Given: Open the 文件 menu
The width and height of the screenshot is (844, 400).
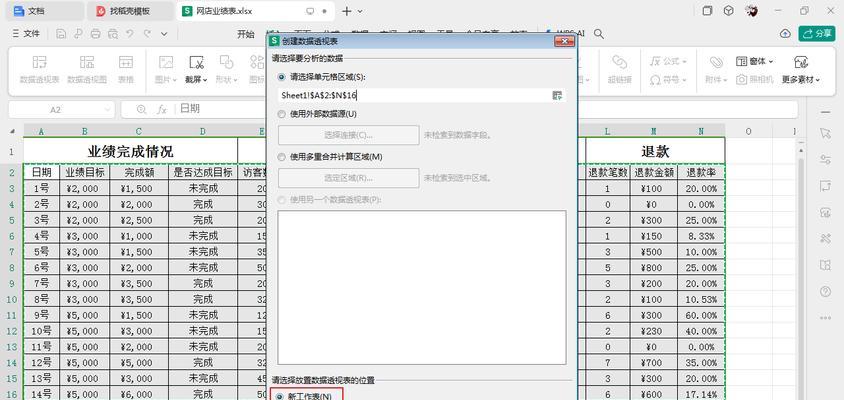Looking at the screenshot, I should [26, 34].
